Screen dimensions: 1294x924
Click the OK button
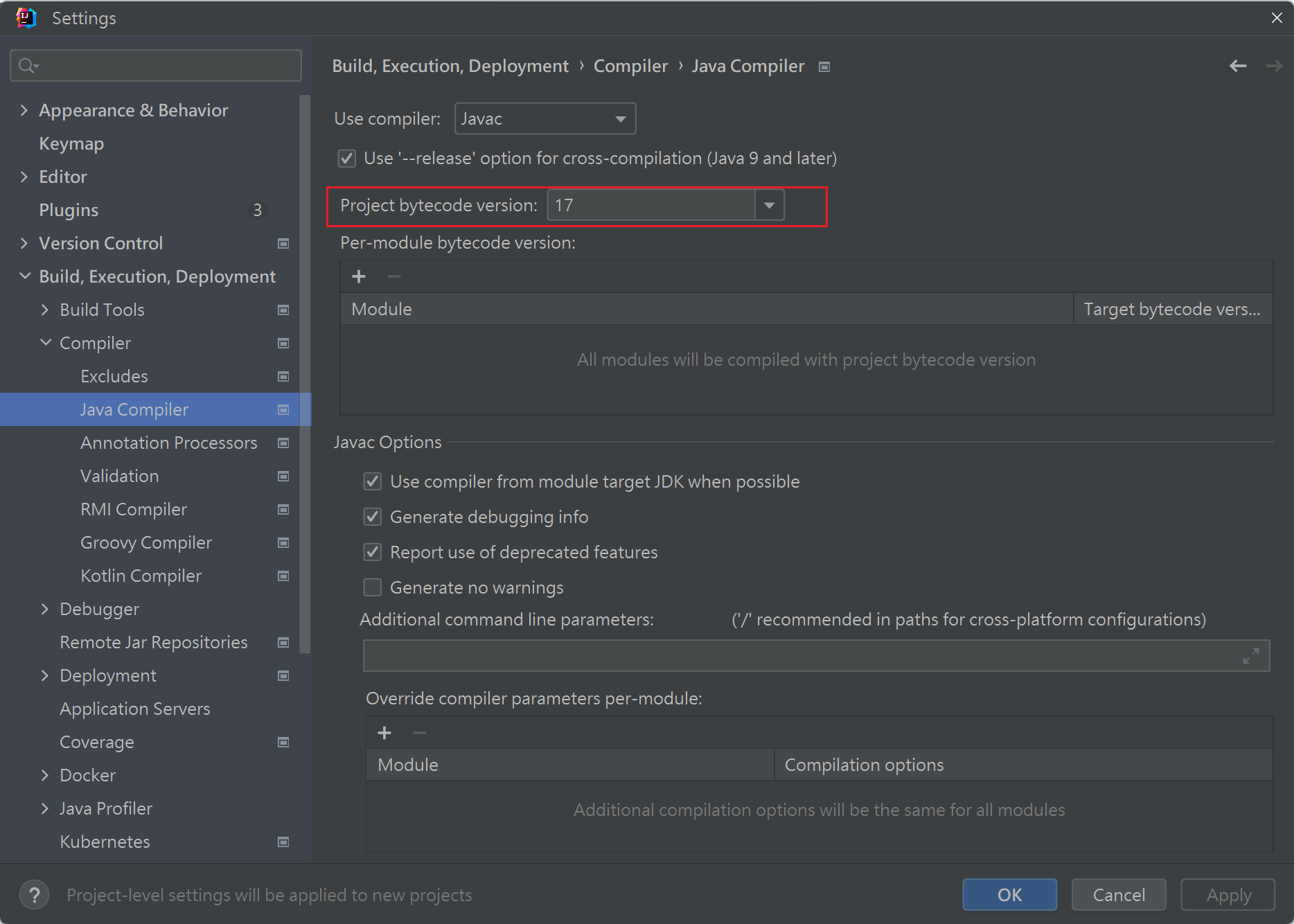point(1009,895)
